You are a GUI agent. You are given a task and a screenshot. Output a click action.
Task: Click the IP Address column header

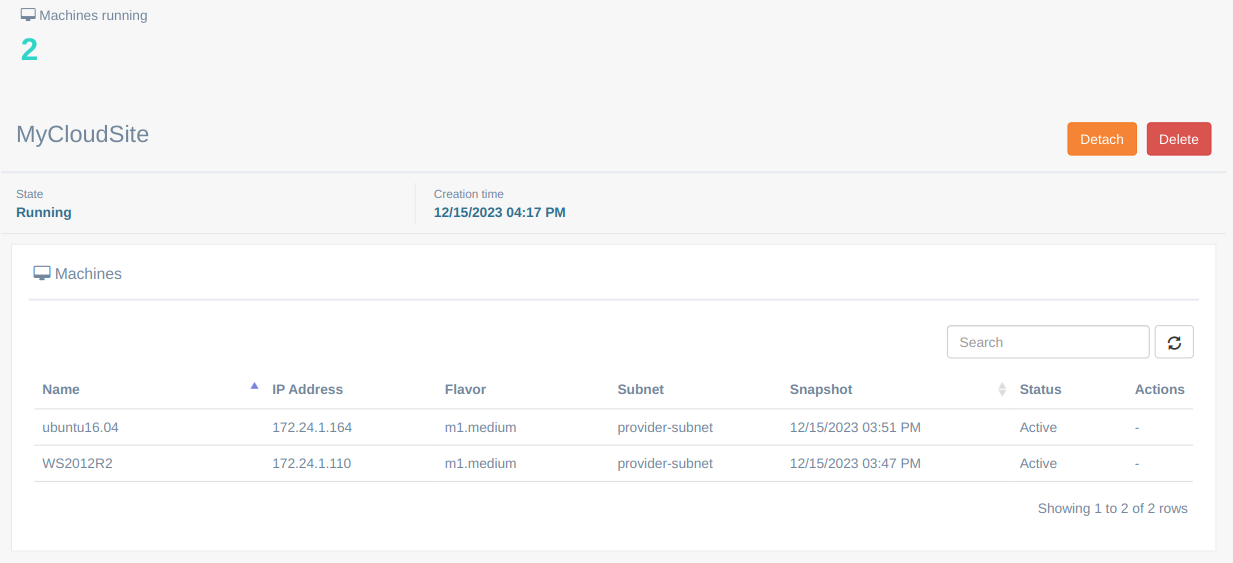tap(307, 389)
